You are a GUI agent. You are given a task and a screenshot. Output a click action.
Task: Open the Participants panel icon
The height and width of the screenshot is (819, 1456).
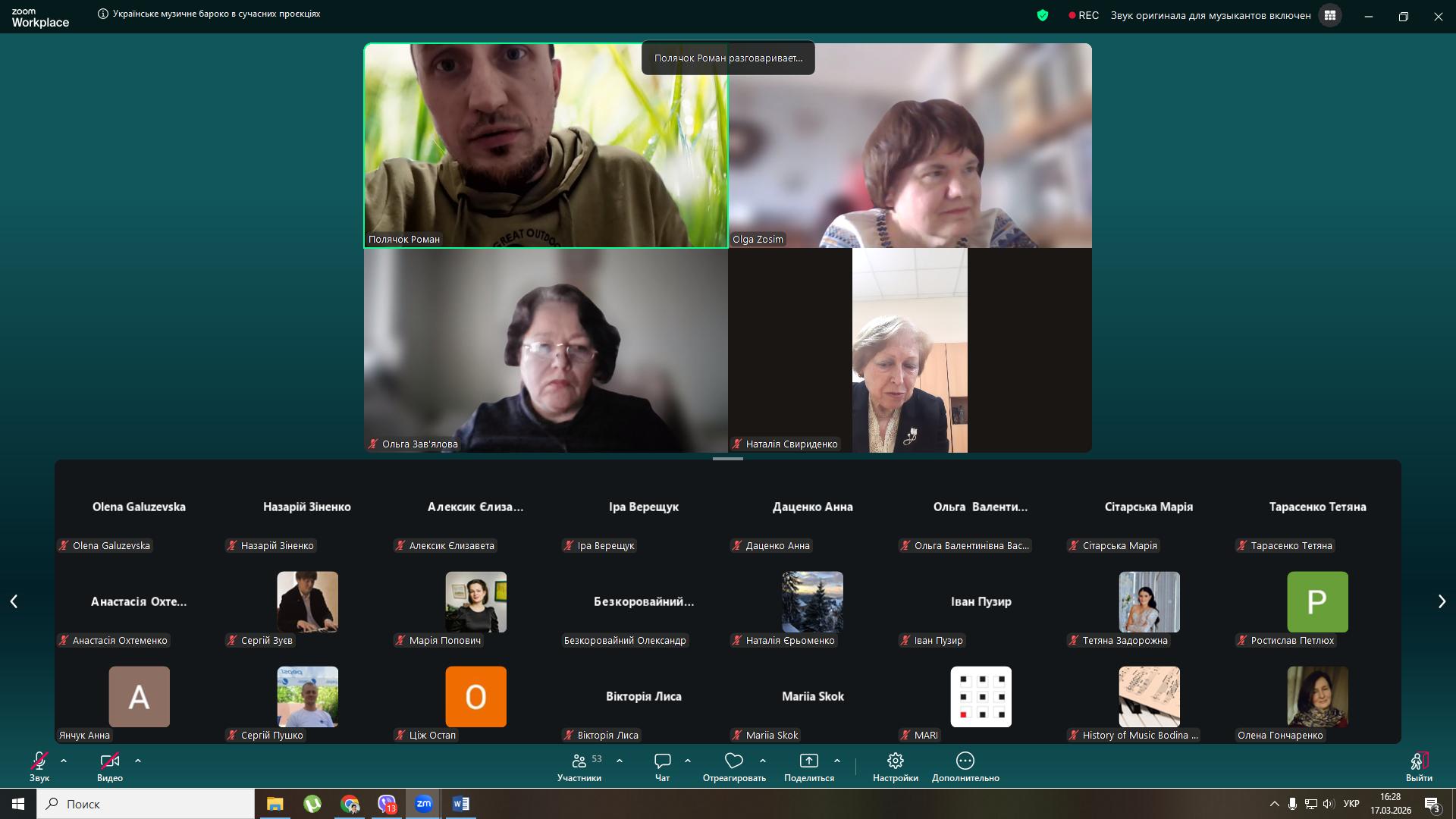(579, 761)
